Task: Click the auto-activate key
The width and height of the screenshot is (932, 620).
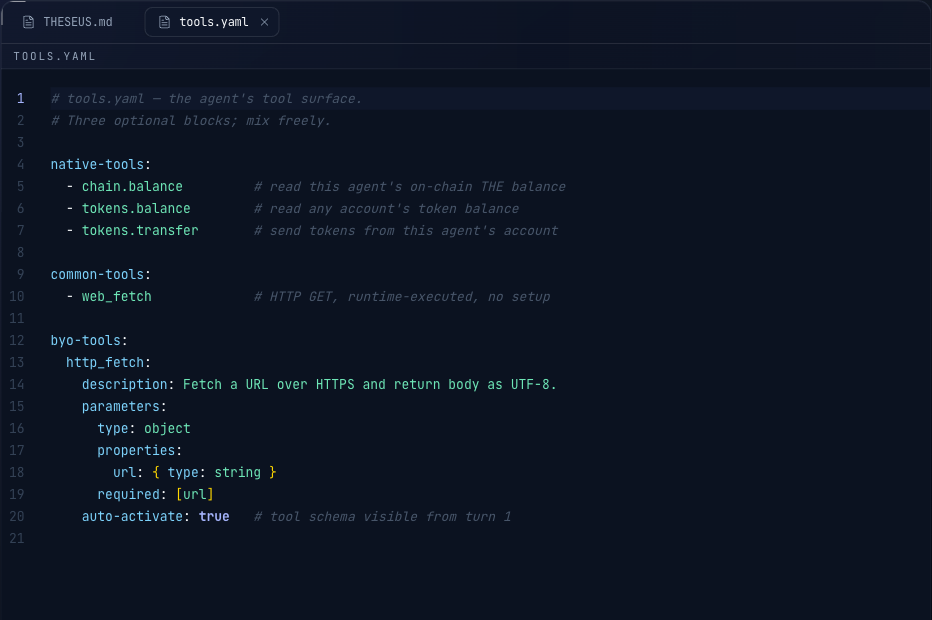Action: [132, 516]
